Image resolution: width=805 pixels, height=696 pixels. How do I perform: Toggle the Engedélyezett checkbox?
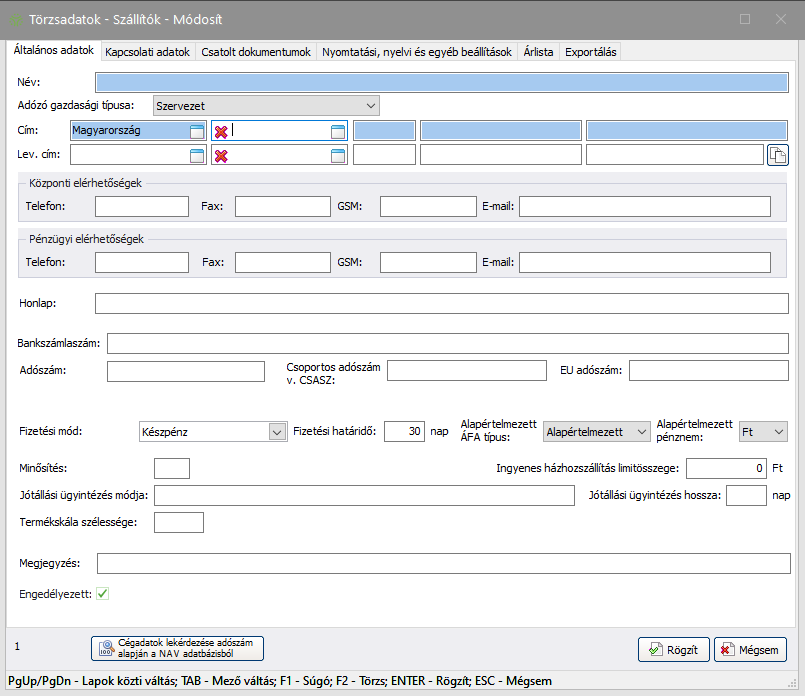[102, 594]
